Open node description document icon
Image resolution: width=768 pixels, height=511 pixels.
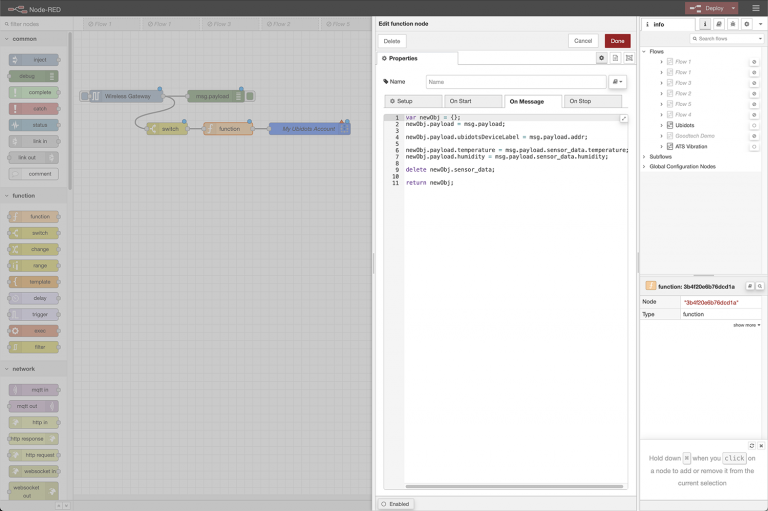click(x=615, y=58)
